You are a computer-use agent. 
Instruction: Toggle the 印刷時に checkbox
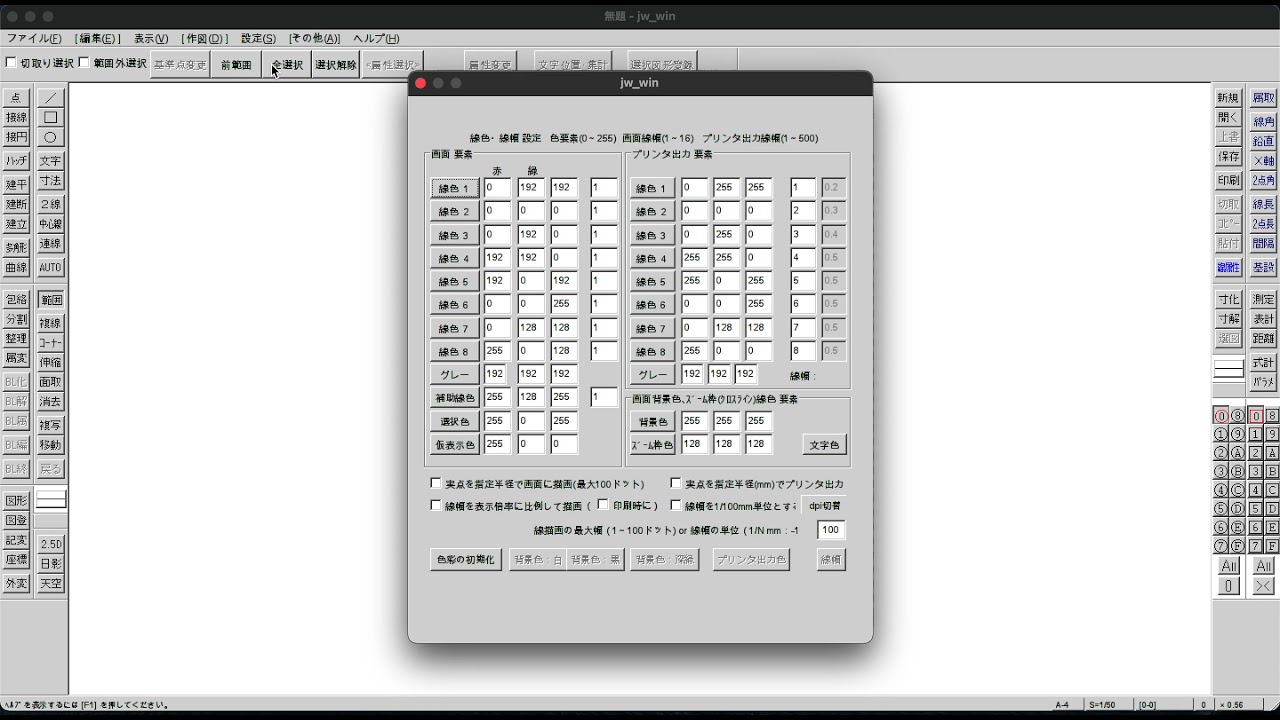[603, 505]
